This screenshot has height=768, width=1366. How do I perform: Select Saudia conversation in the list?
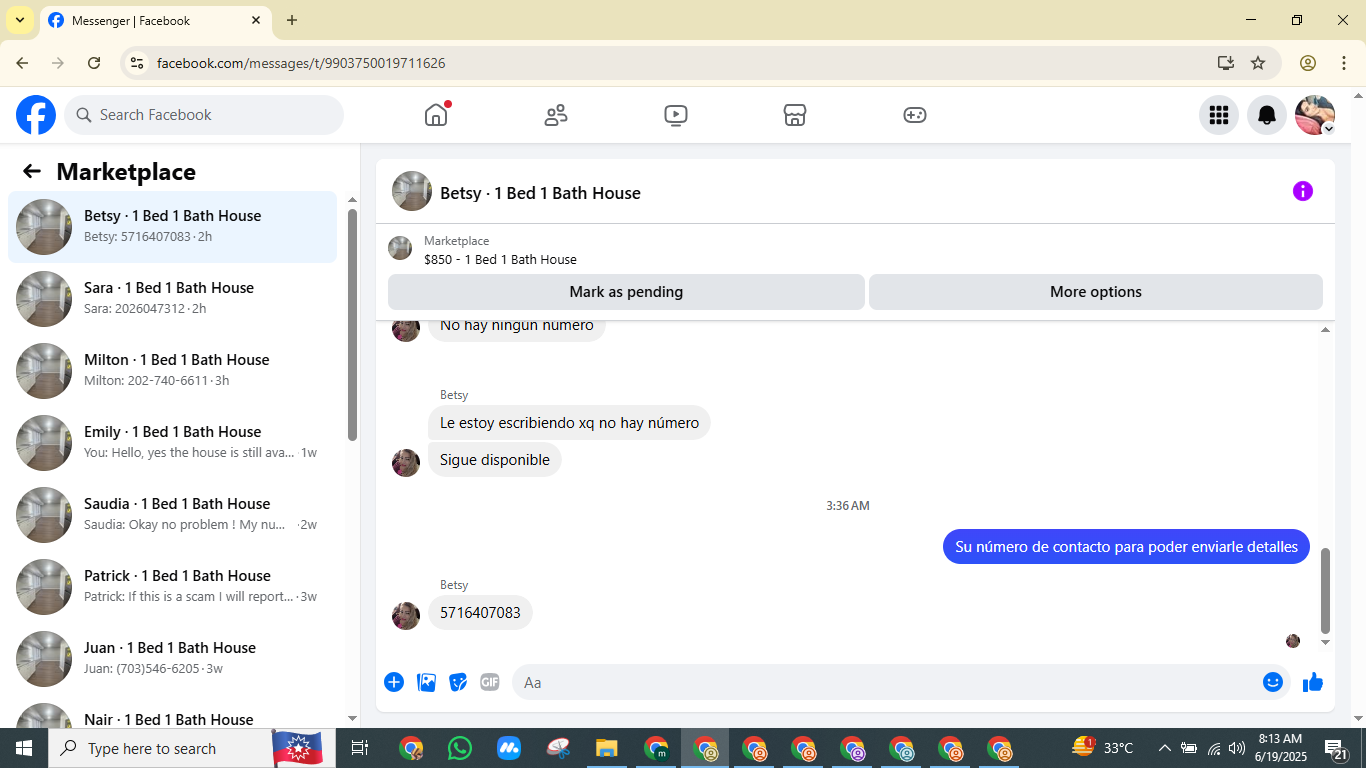pyautogui.click(x=173, y=515)
